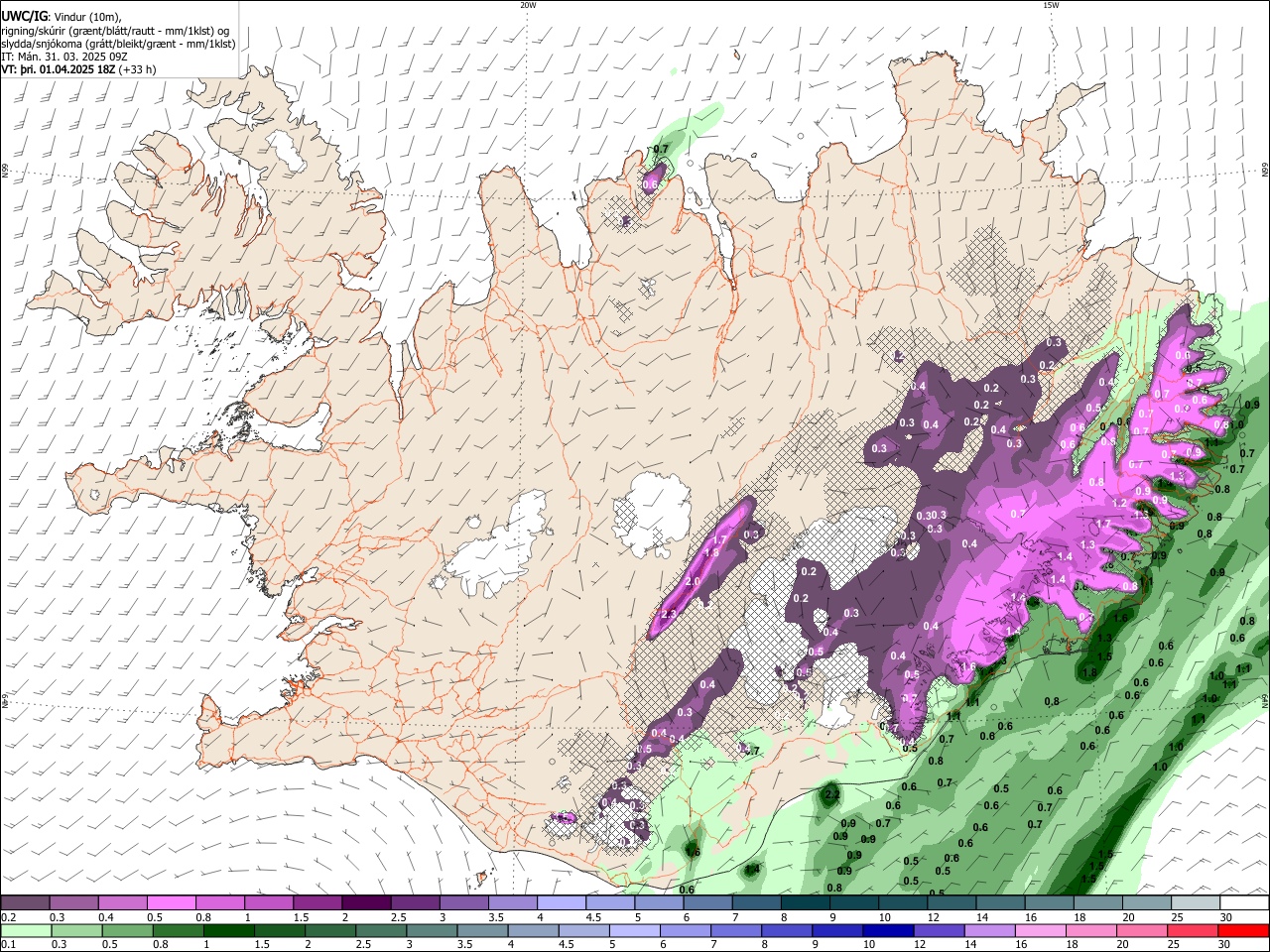Select the 'Vindur (10m)' header text
This screenshot has width=1270, height=952.
[x=87, y=17]
